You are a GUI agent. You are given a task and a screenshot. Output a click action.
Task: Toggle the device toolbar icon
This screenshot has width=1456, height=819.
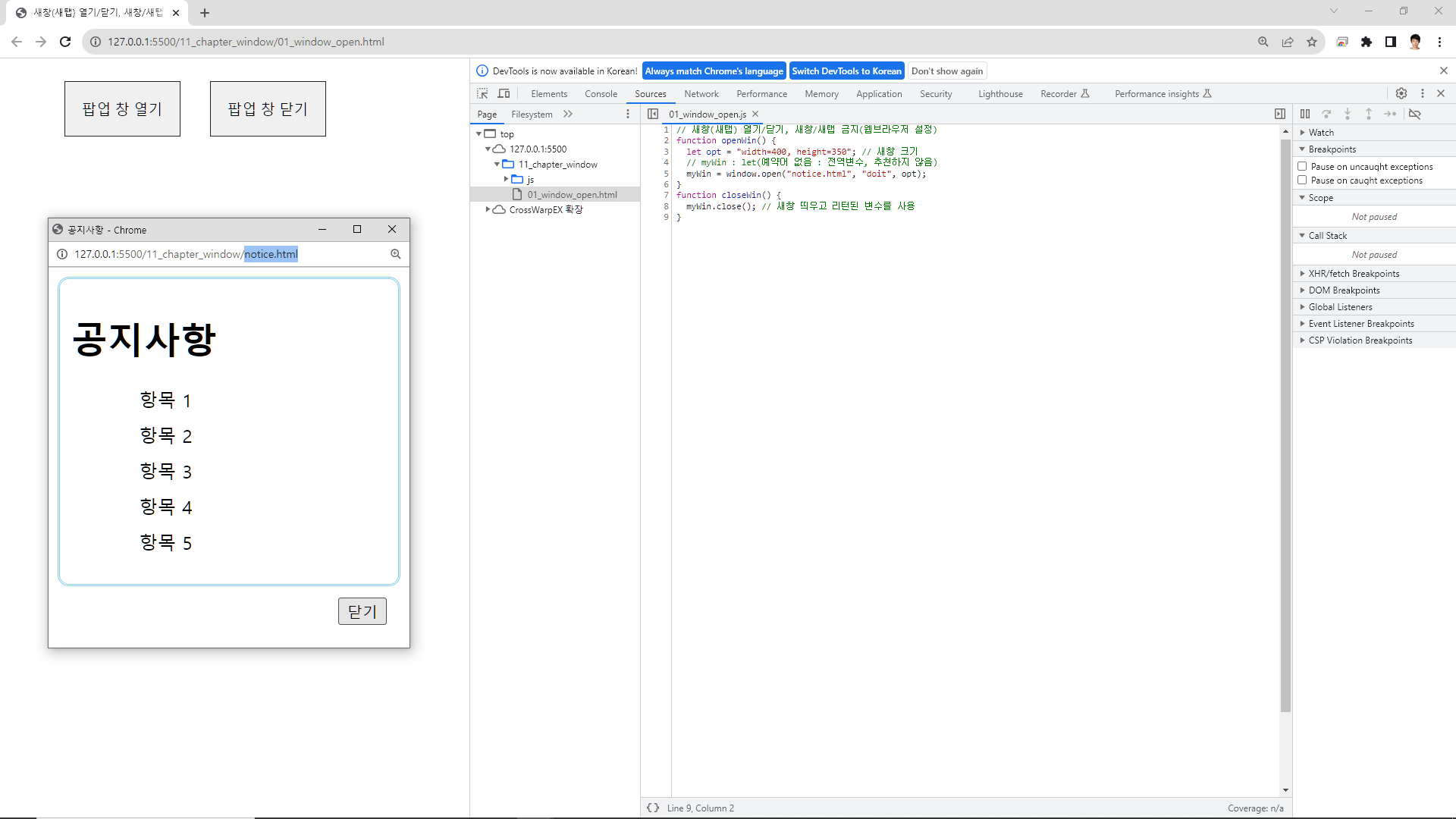tap(504, 93)
